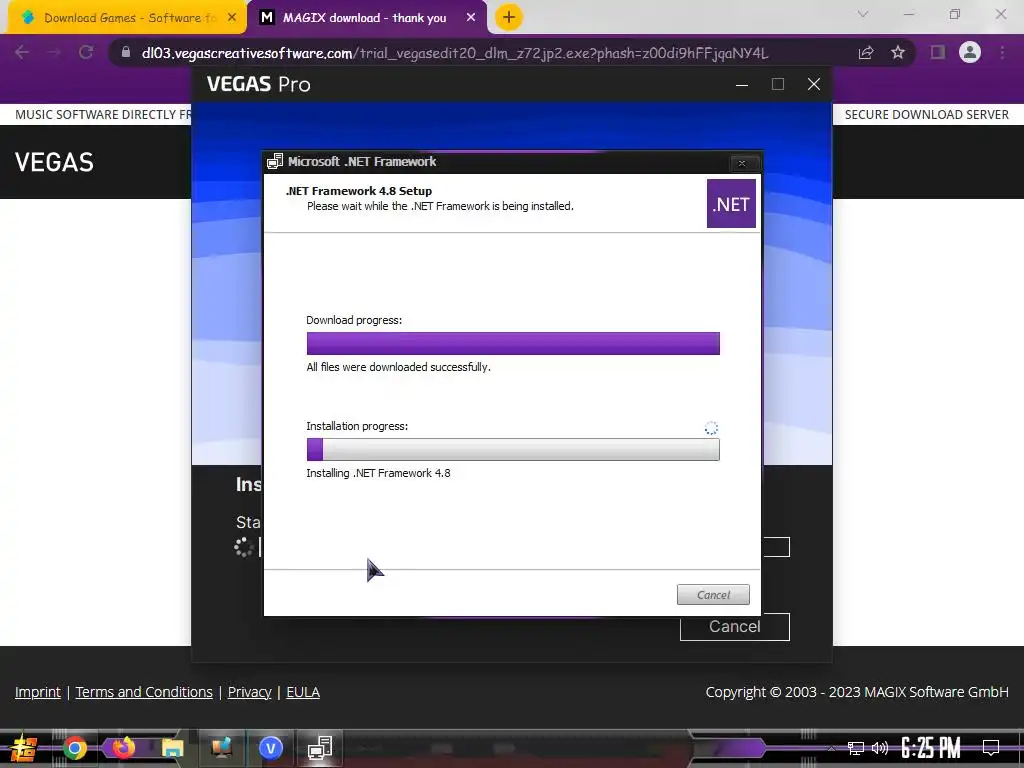Open the notification center icon

(991, 748)
